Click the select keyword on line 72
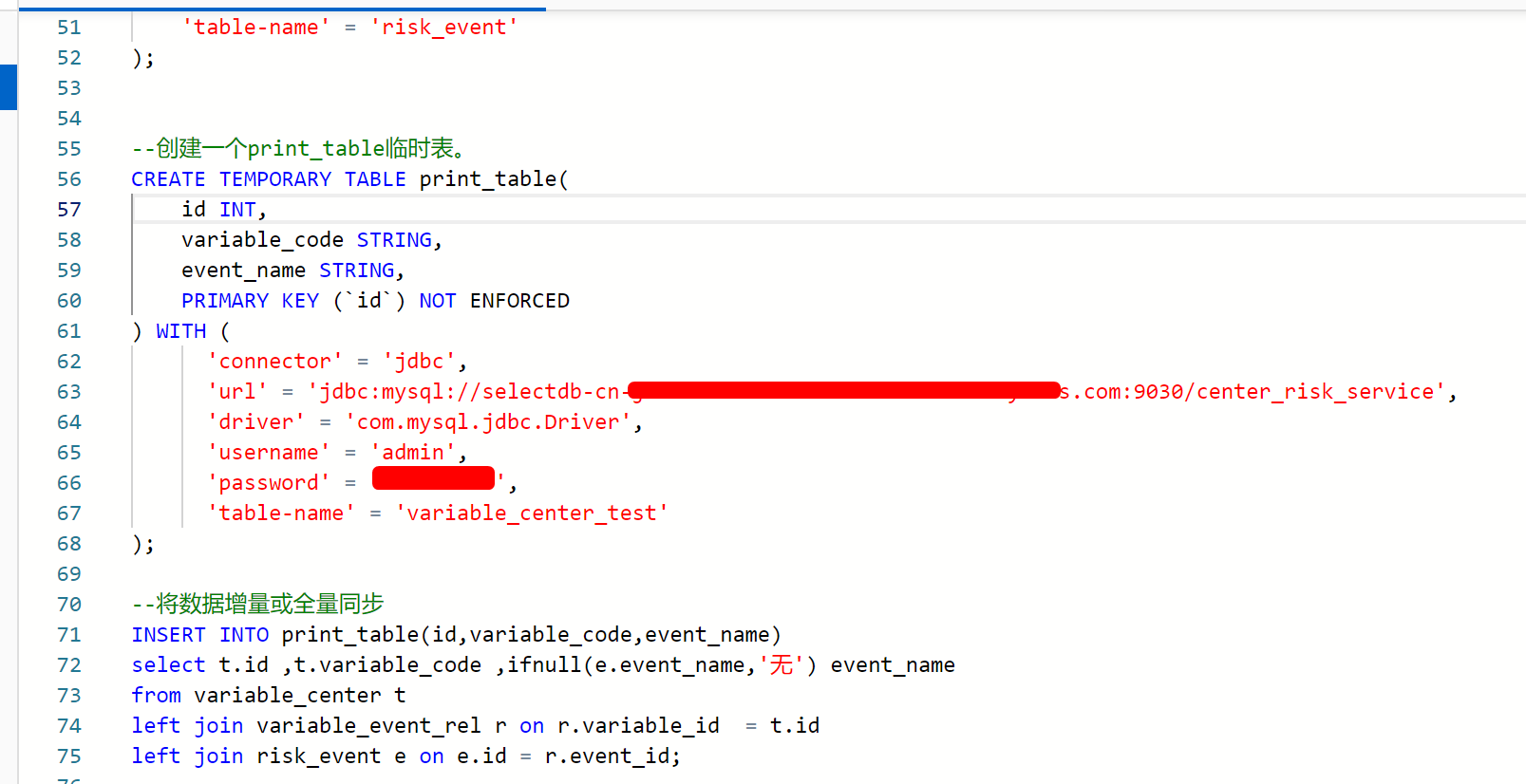The height and width of the screenshot is (784, 1526). point(168,665)
